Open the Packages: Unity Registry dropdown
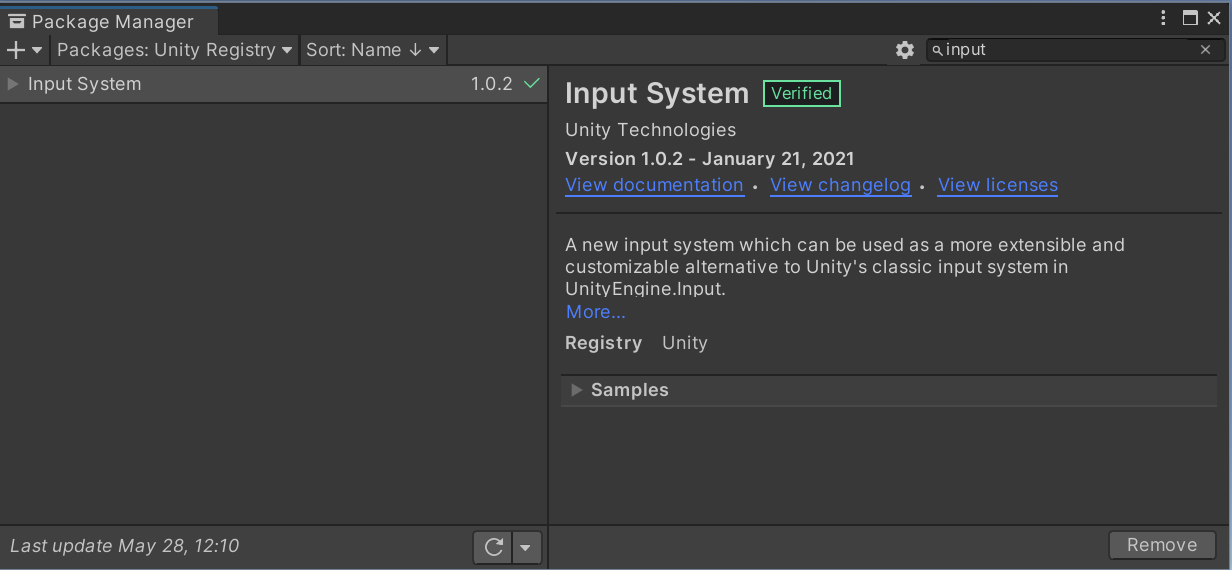 175,50
